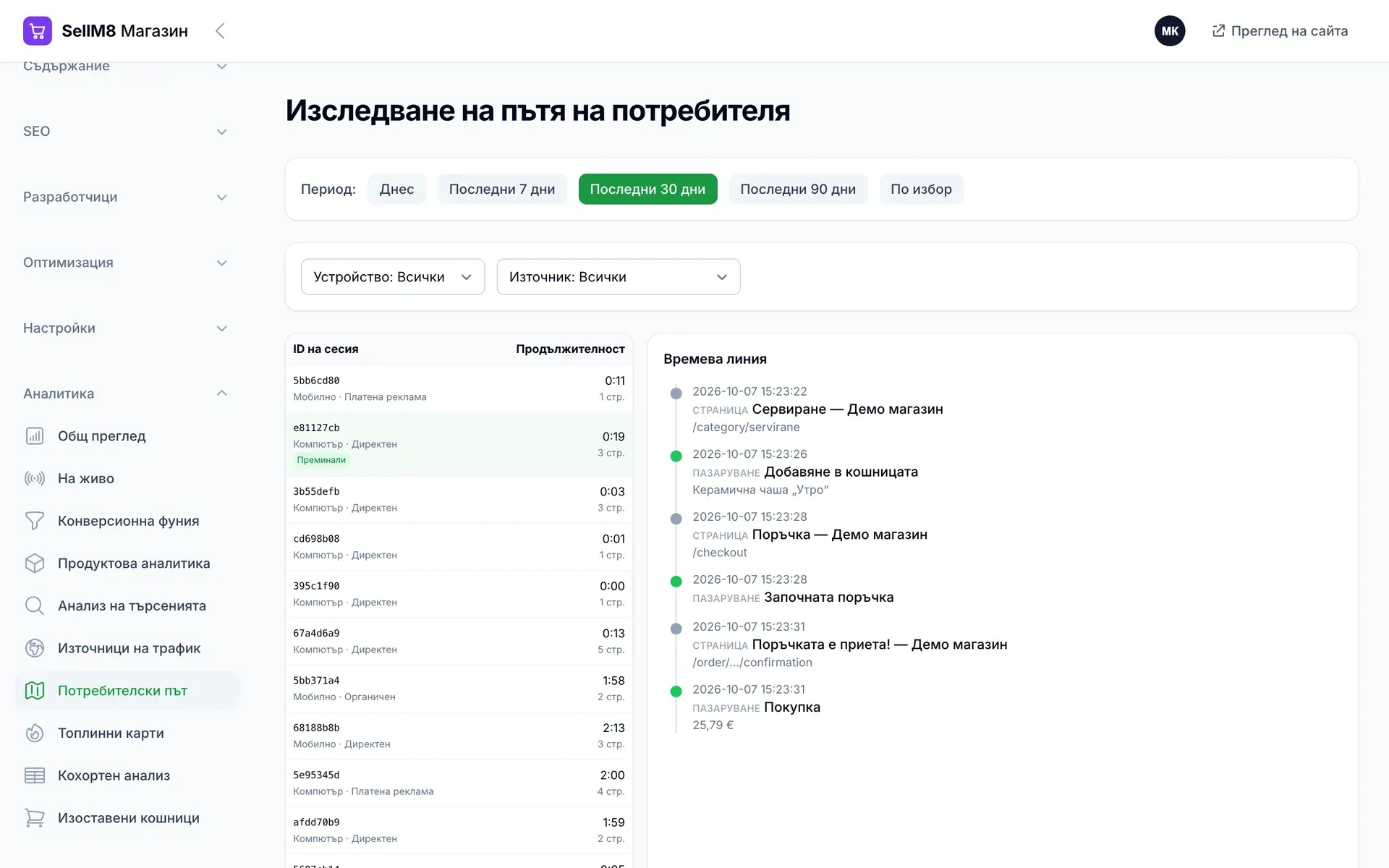Select the По избор custom period

point(921,190)
